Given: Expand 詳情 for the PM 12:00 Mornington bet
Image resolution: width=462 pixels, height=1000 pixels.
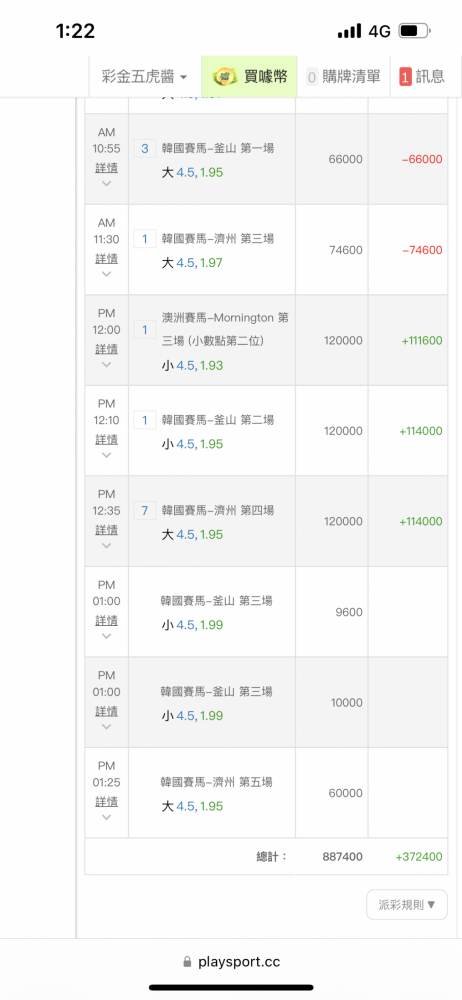Looking at the screenshot, I should click(x=107, y=349).
